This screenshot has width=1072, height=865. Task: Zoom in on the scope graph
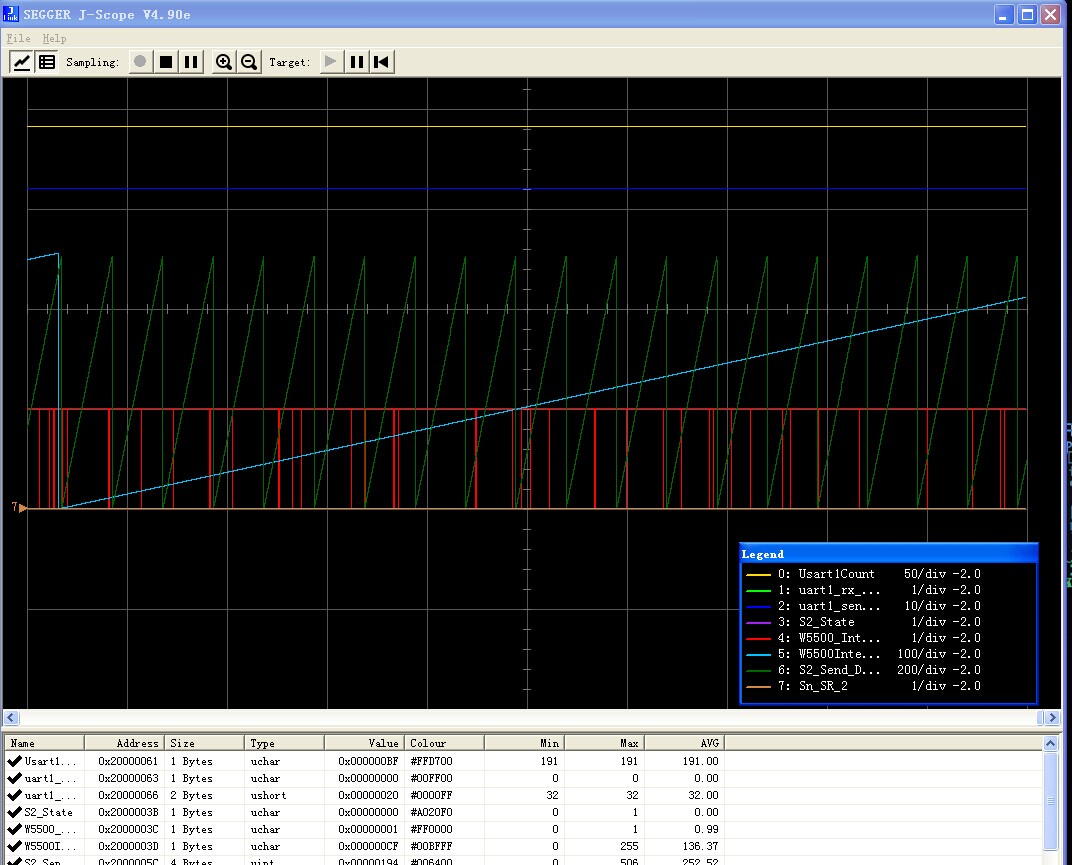coord(224,62)
